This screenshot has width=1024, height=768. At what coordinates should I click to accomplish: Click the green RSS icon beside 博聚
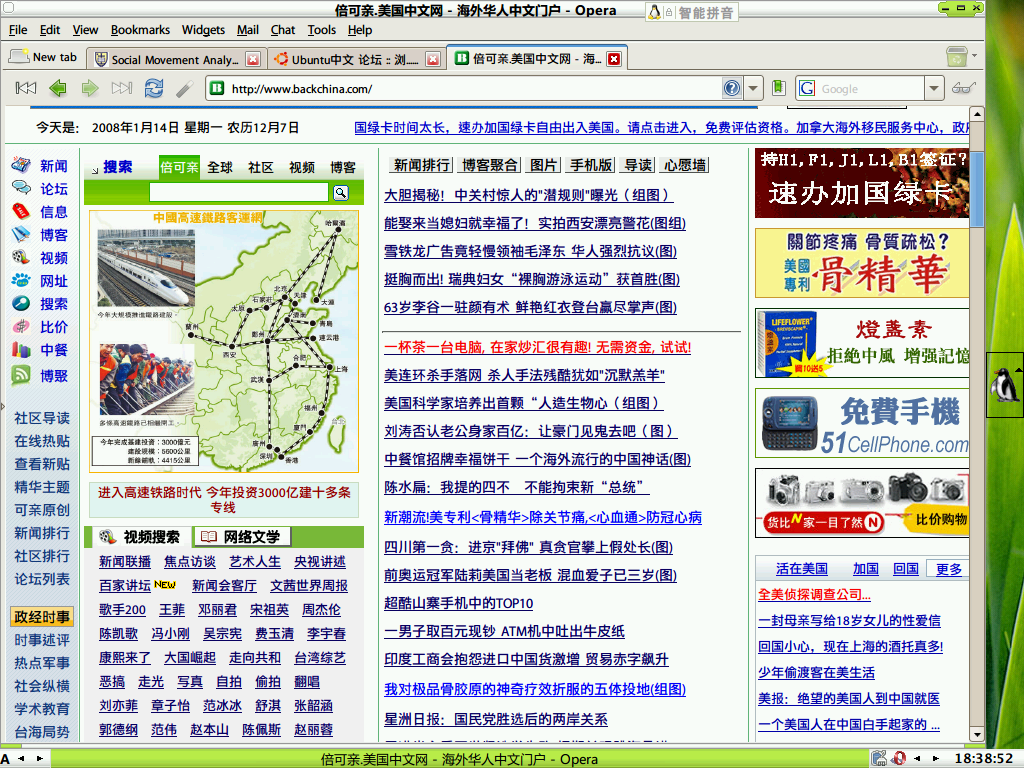pos(21,375)
